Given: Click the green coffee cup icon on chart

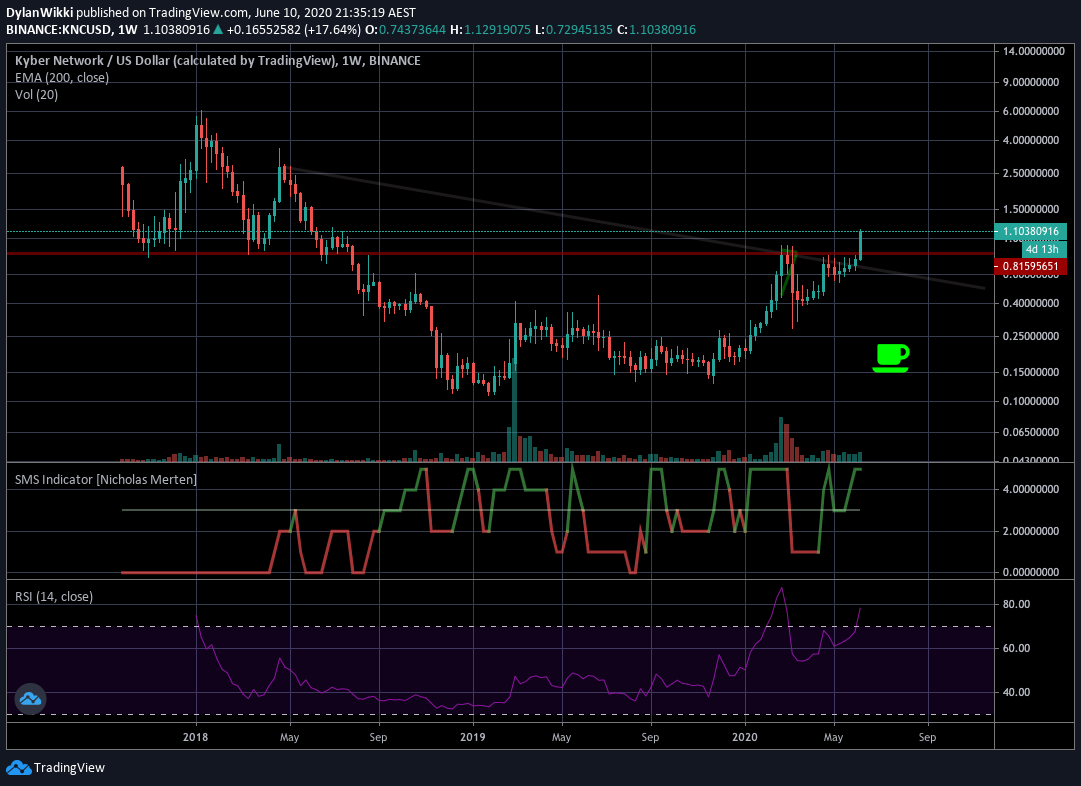Looking at the screenshot, I should [x=891, y=358].
